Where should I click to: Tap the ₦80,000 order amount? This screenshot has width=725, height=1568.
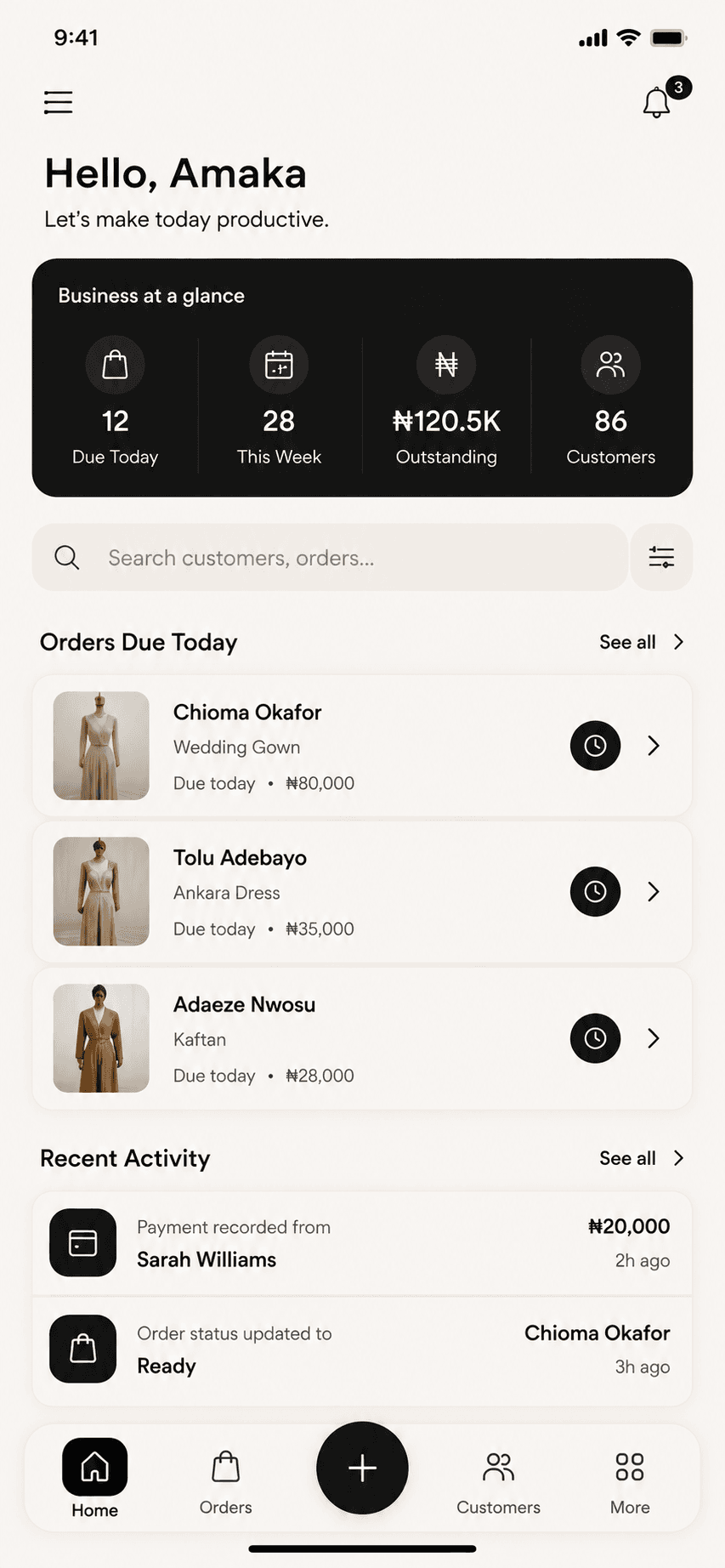pos(320,783)
